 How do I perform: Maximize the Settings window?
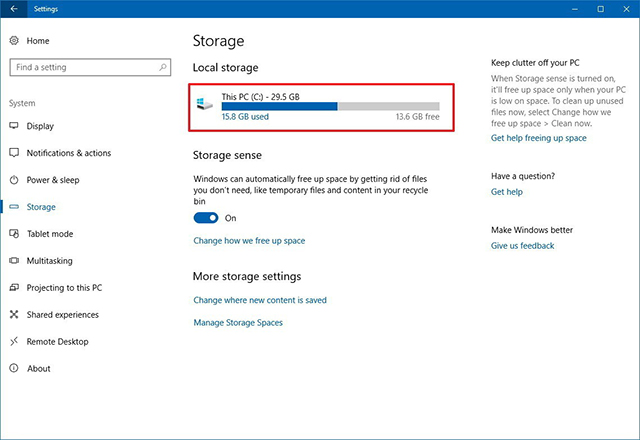[x=600, y=9]
